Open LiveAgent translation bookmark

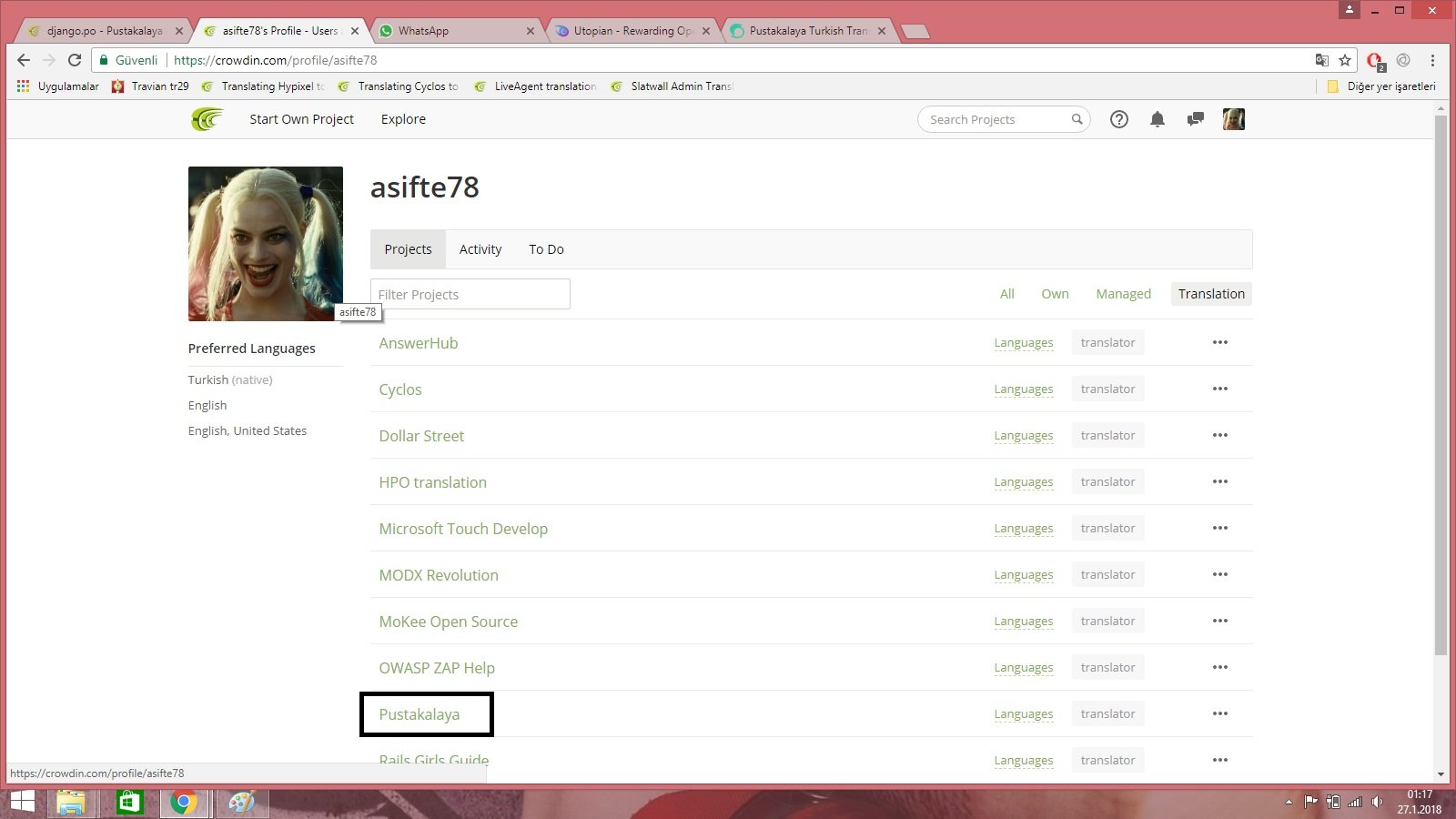535,86
